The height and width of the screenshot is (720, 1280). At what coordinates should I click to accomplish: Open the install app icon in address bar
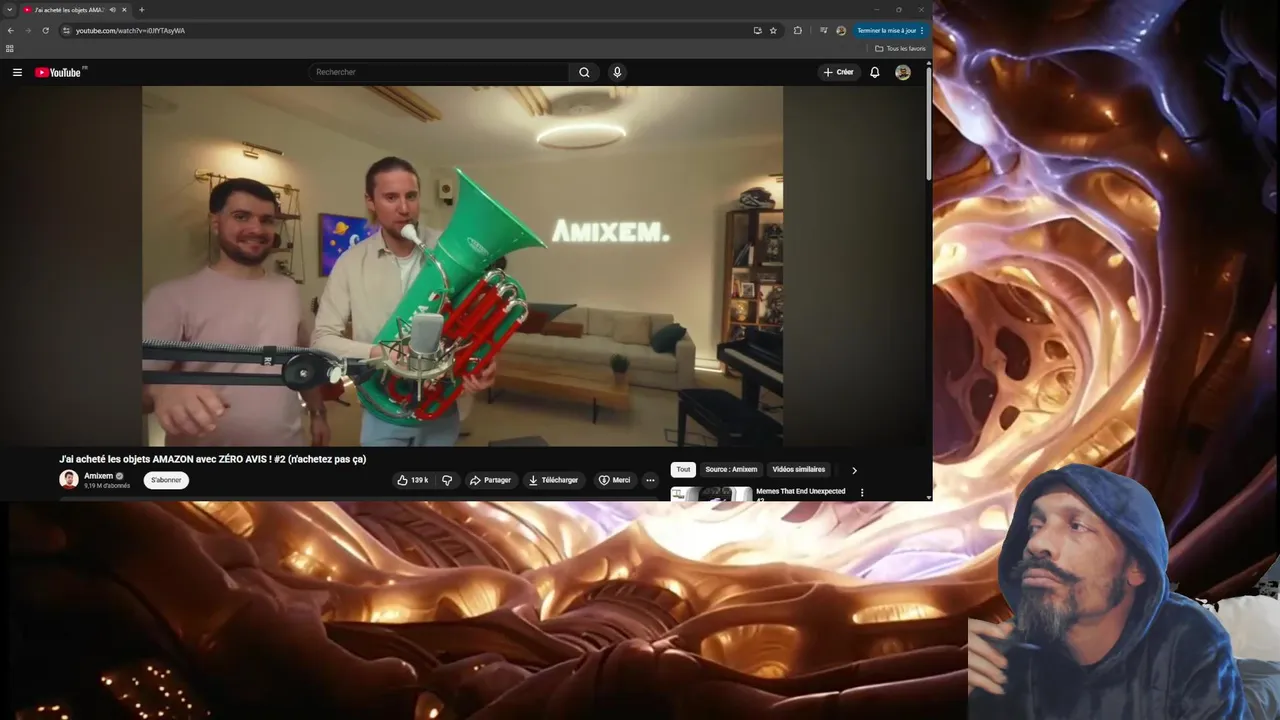[757, 30]
